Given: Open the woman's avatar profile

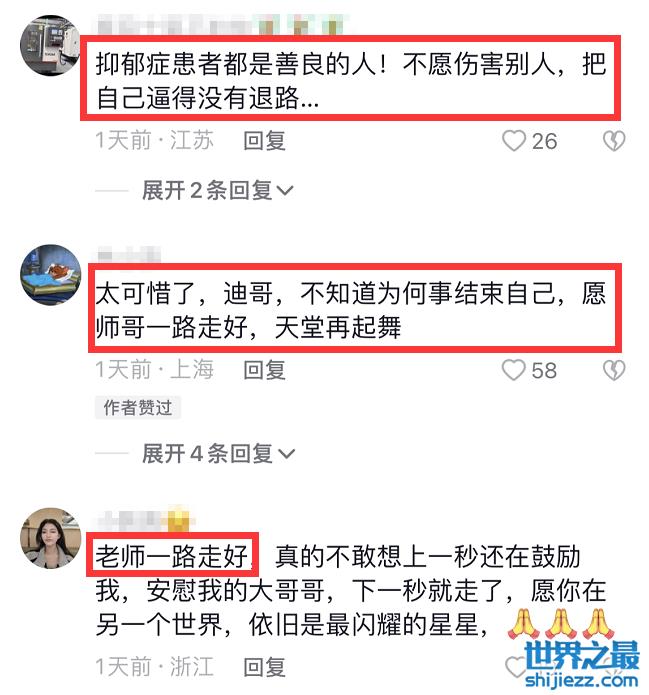Looking at the screenshot, I should (x=51, y=538).
